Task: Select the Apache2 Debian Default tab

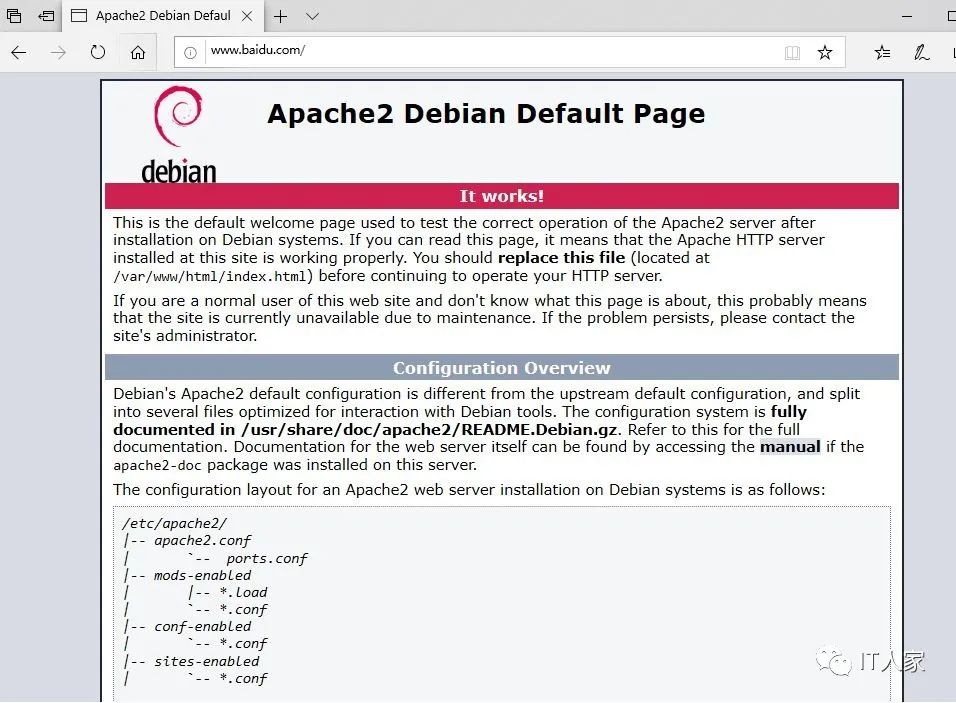Action: 163,16
